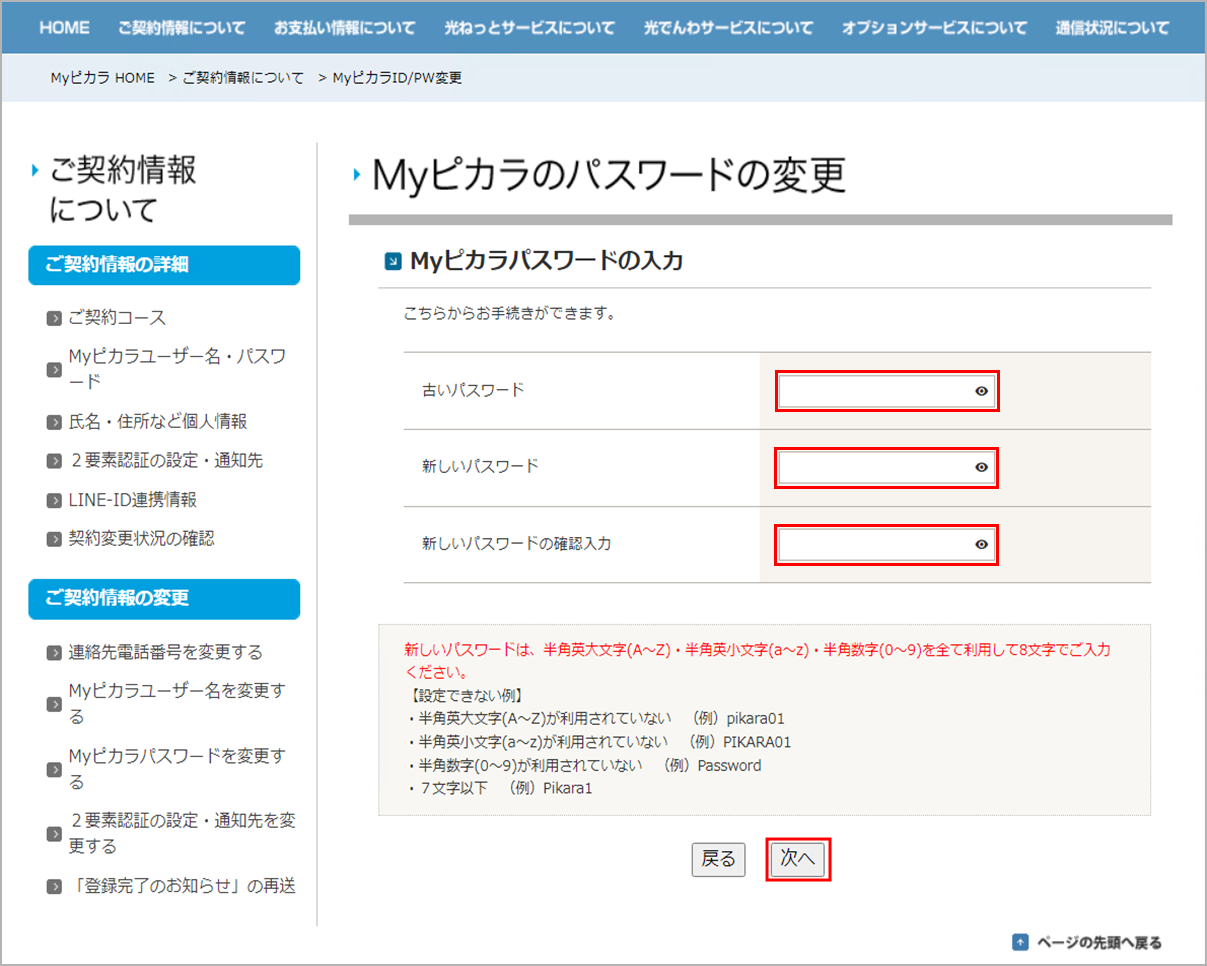Viewport: 1207px width, 966px height.
Task: Reveal the 新しいパスワードの確認入力 password
Action: click(x=981, y=544)
